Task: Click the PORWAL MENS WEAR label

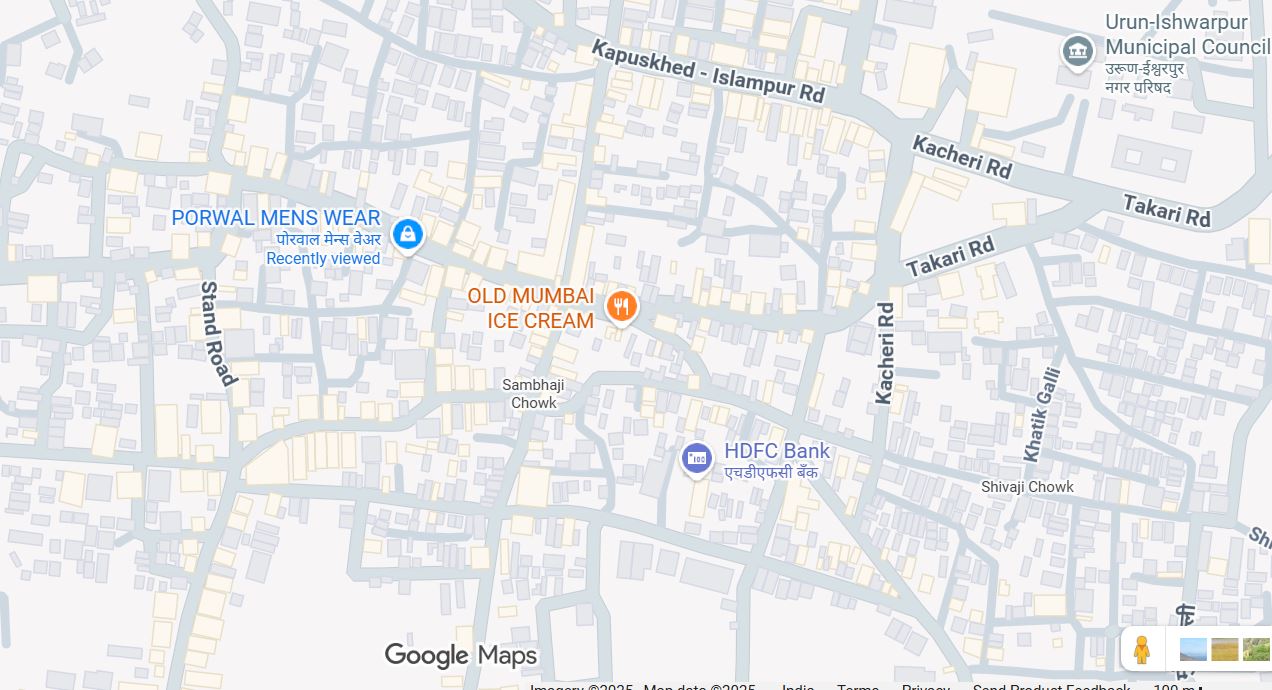Action: pyautogui.click(x=276, y=218)
